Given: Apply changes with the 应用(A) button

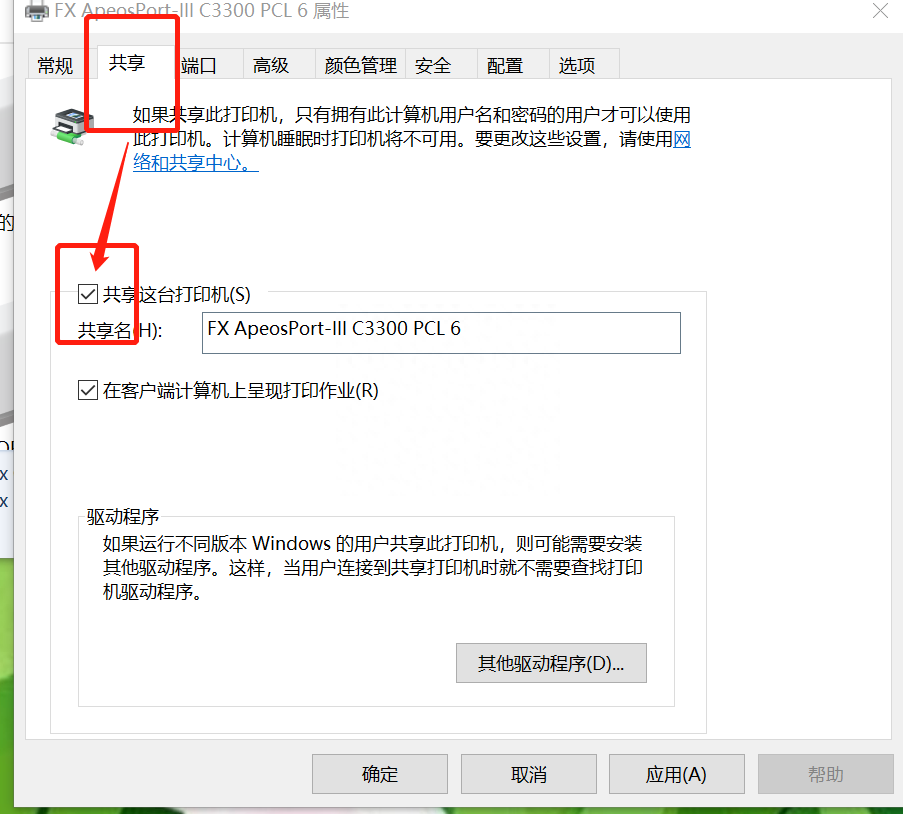Looking at the screenshot, I should [676, 774].
